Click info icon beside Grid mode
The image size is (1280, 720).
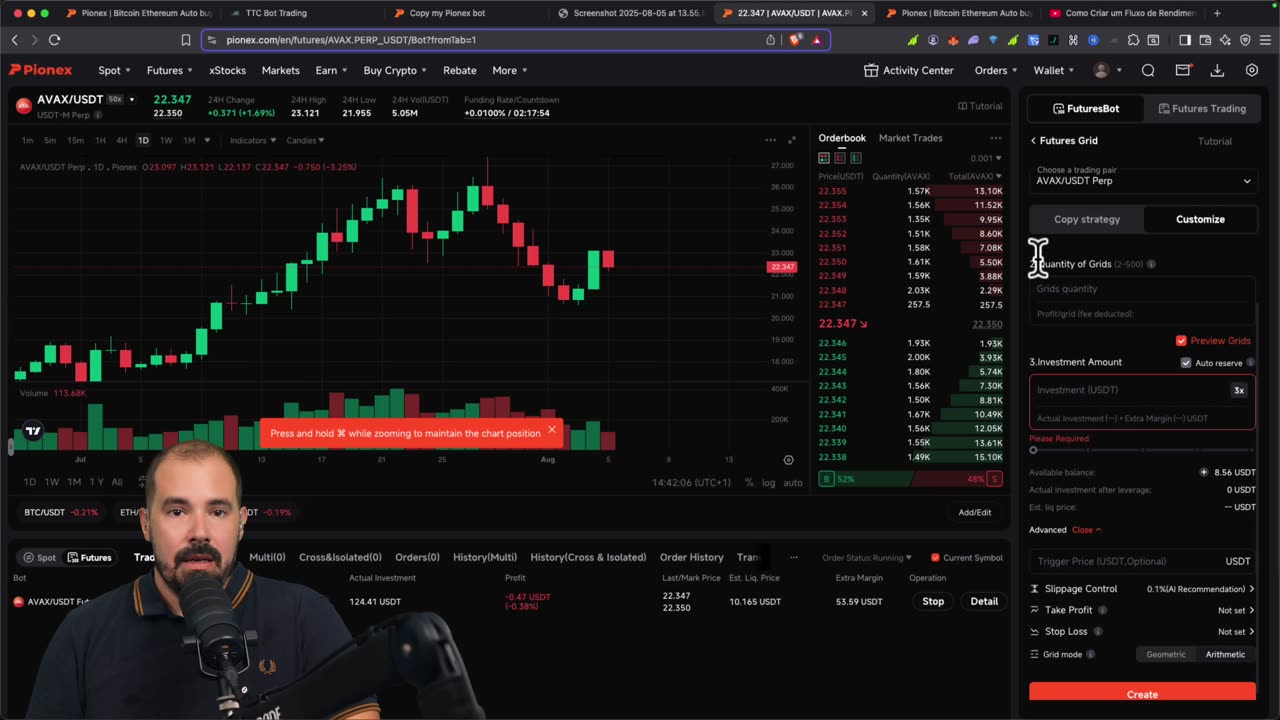pyautogui.click(x=1091, y=654)
